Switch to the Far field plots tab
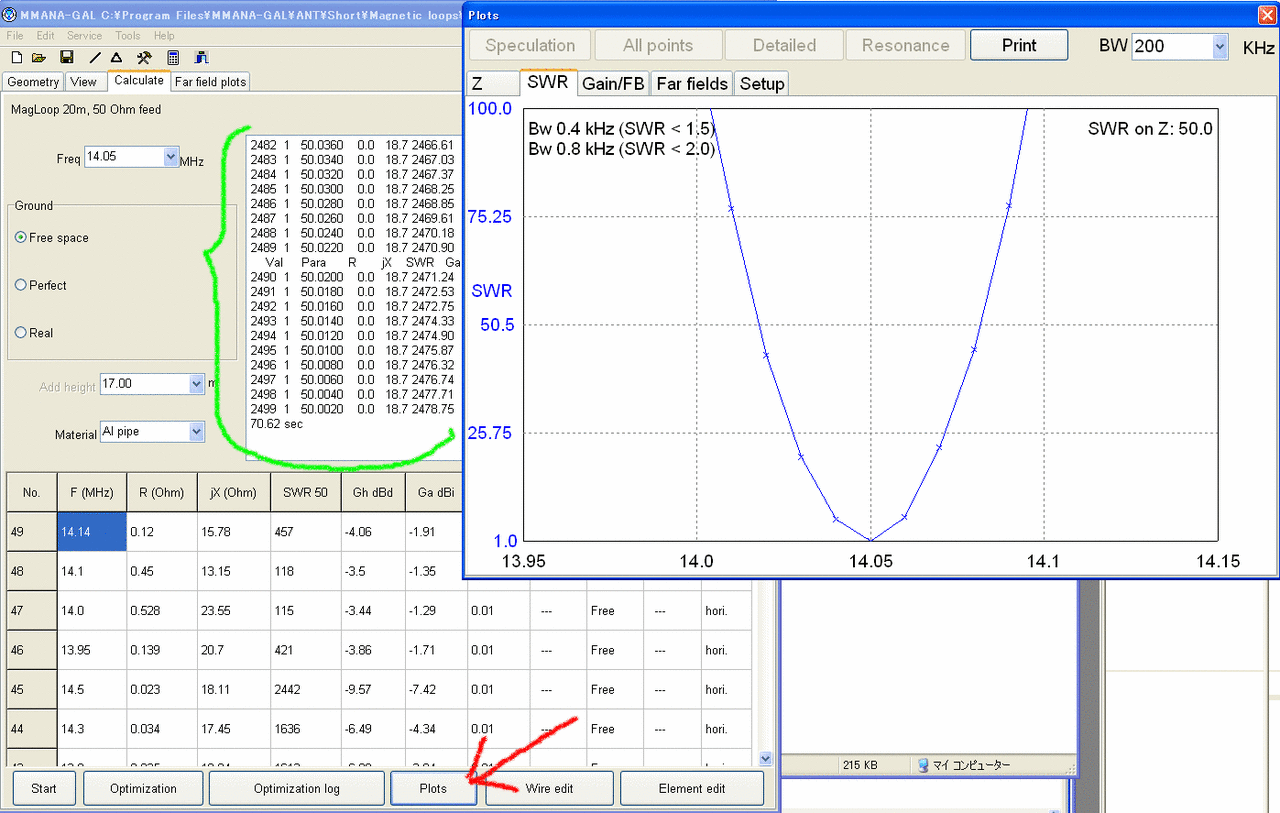Viewport: 1280px width, 813px height. [210, 82]
